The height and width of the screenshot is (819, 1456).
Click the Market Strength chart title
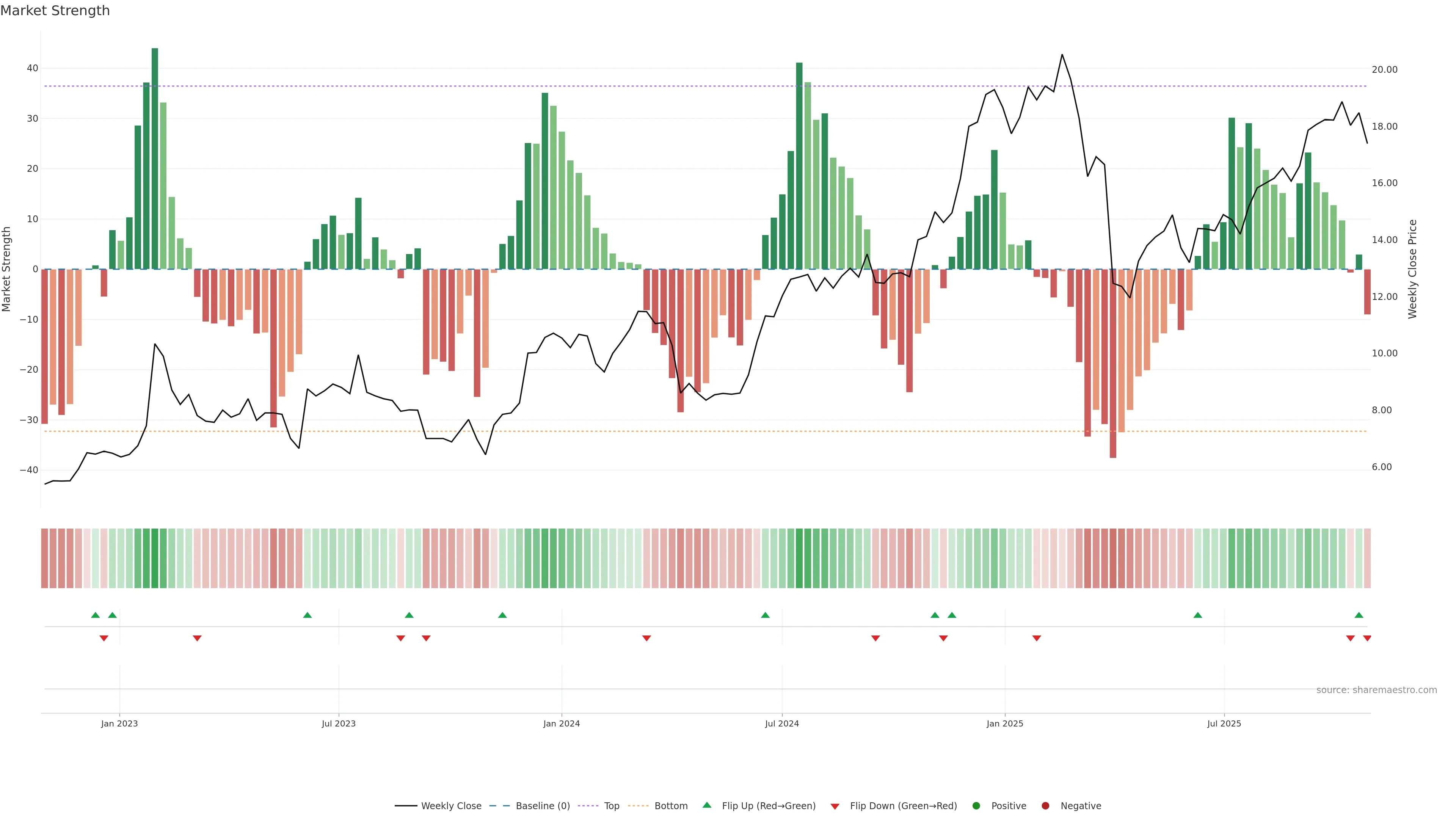55,11
